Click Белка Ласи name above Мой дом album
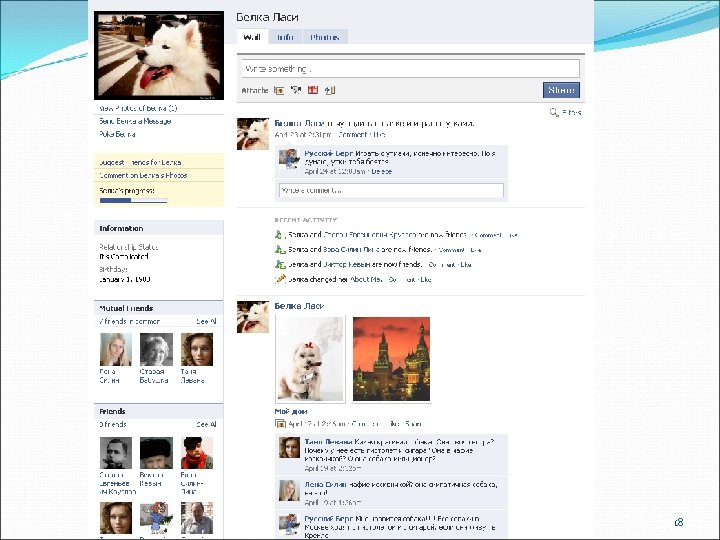The image size is (720, 540). coord(299,306)
